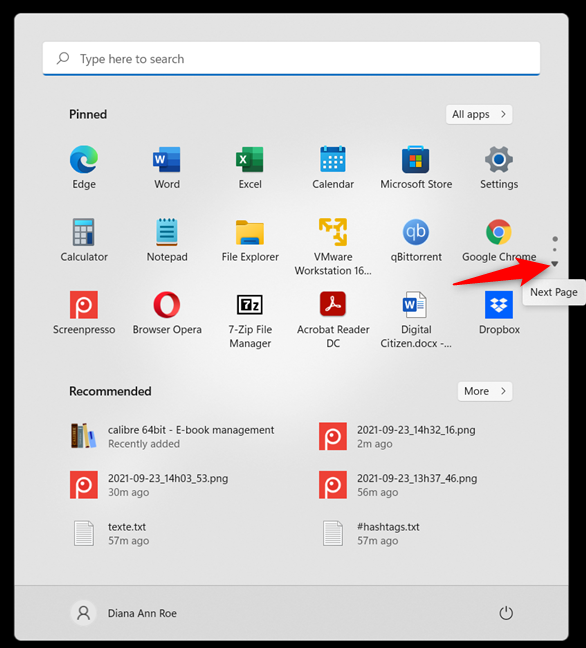The width and height of the screenshot is (586, 648).
Task: Select the second page indicator dot
Action: [x=555, y=250]
